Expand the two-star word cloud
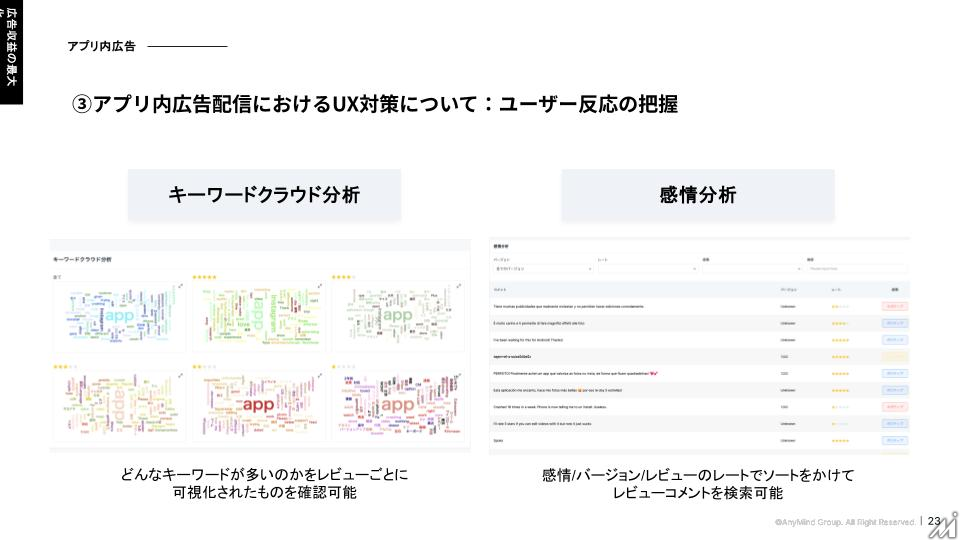Image resolution: width=960 pixels, height=540 pixels. tap(320, 375)
